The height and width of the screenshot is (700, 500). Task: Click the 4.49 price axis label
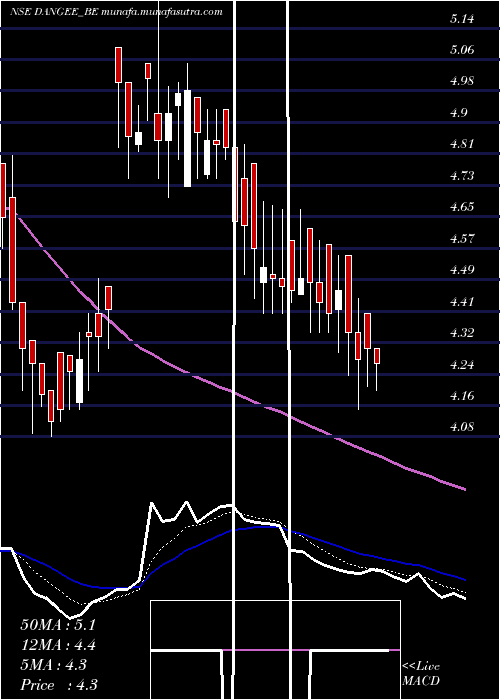pyautogui.click(x=462, y=270)
